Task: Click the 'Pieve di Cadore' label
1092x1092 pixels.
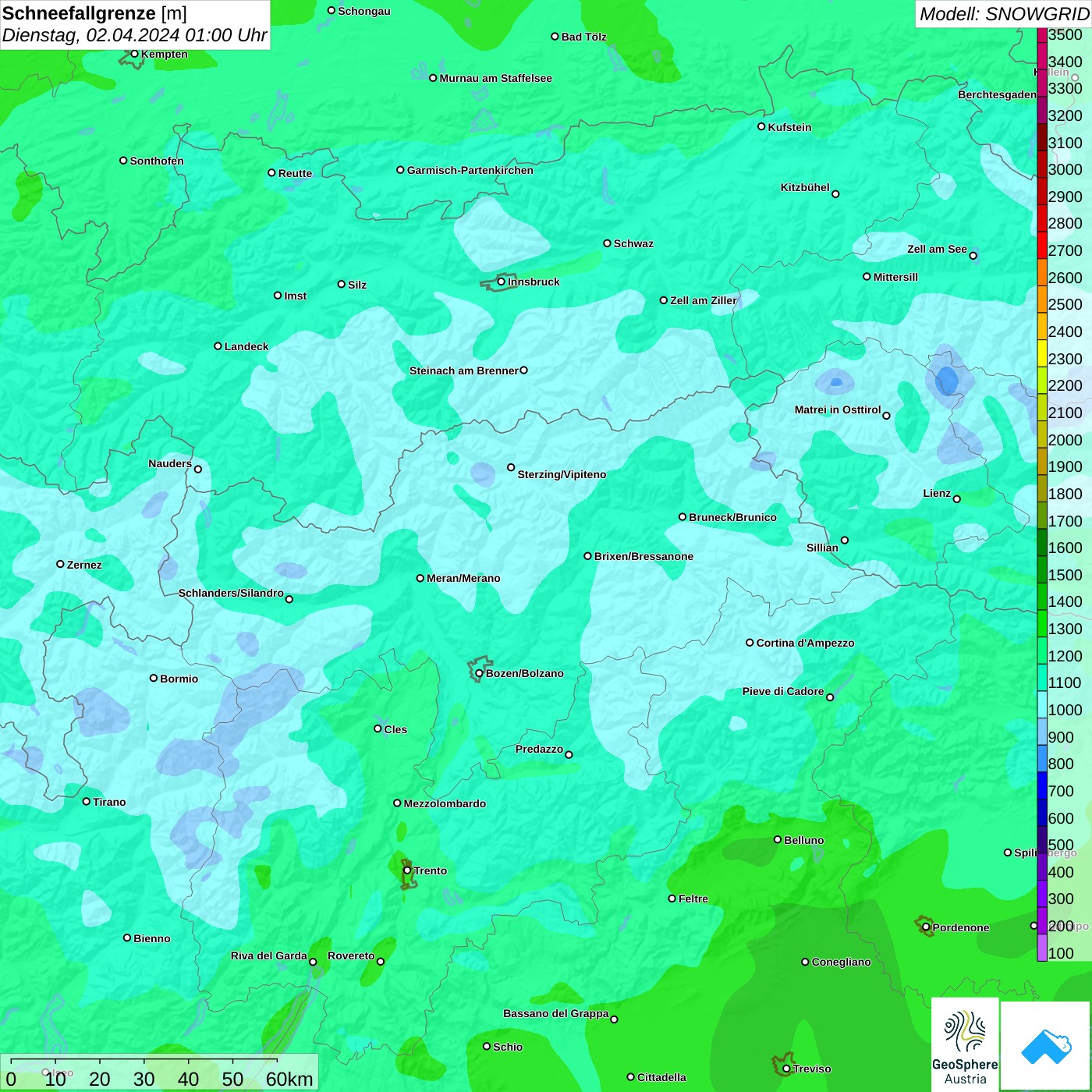Action: [x=783, y=691]
